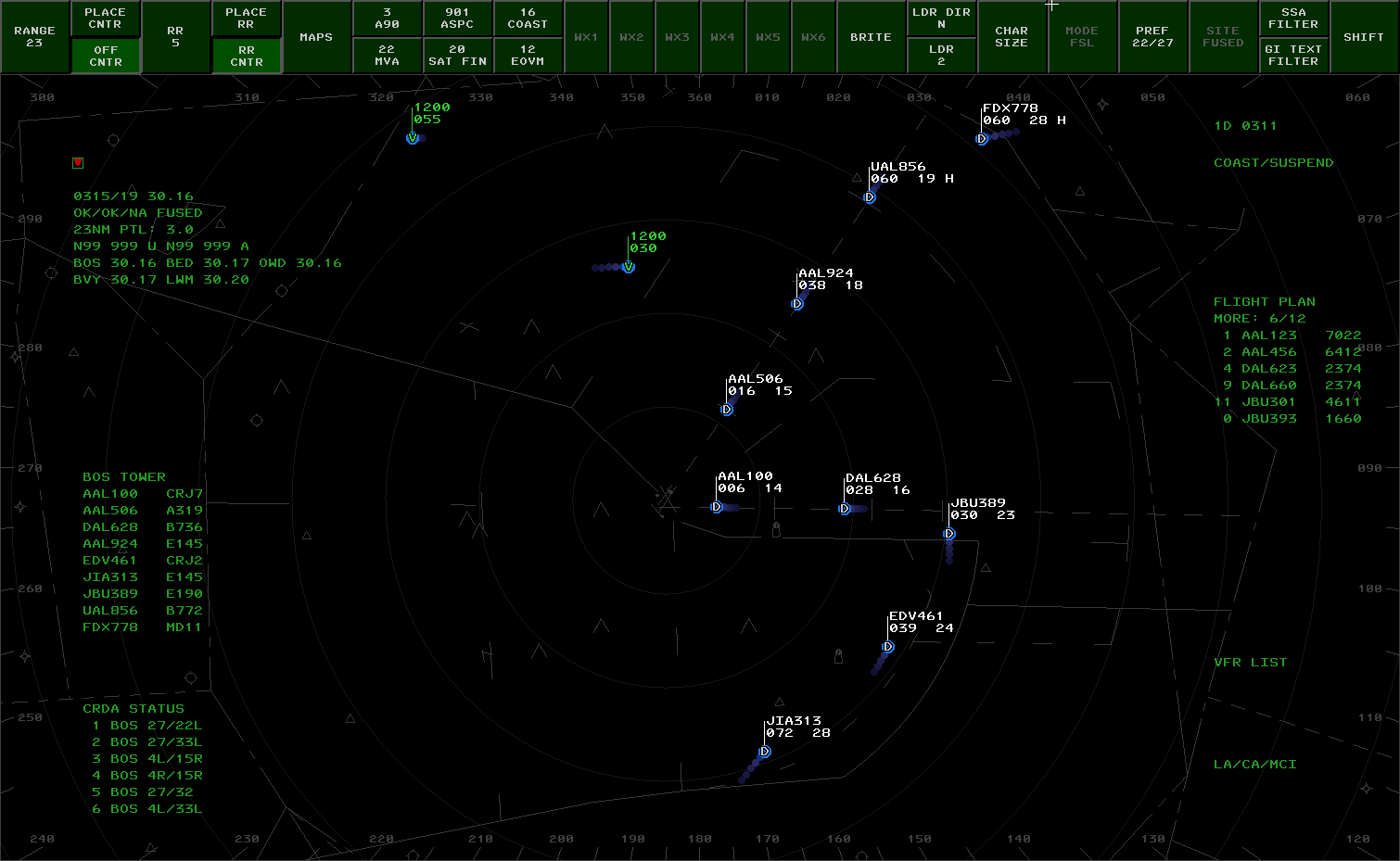Open the BRITE brightness submenu

click(871, 37)
